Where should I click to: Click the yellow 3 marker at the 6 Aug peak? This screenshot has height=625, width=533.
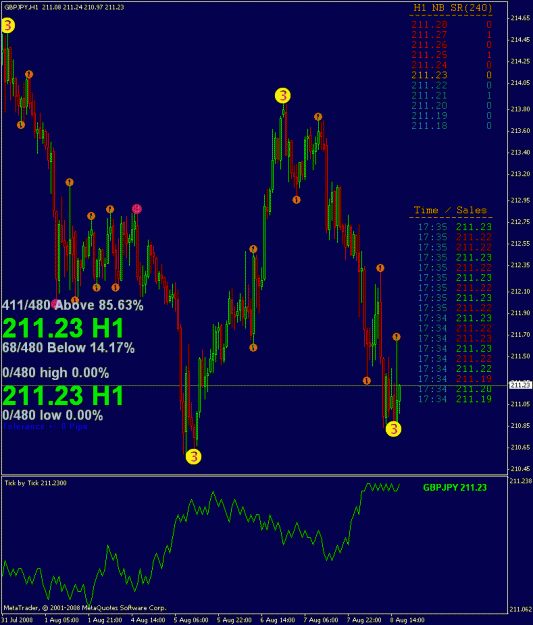283,96
